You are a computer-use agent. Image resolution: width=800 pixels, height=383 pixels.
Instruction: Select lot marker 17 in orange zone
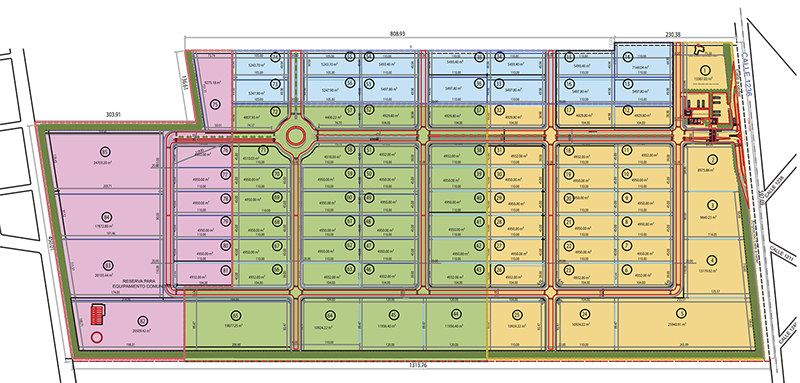click(x=569, y=109)
